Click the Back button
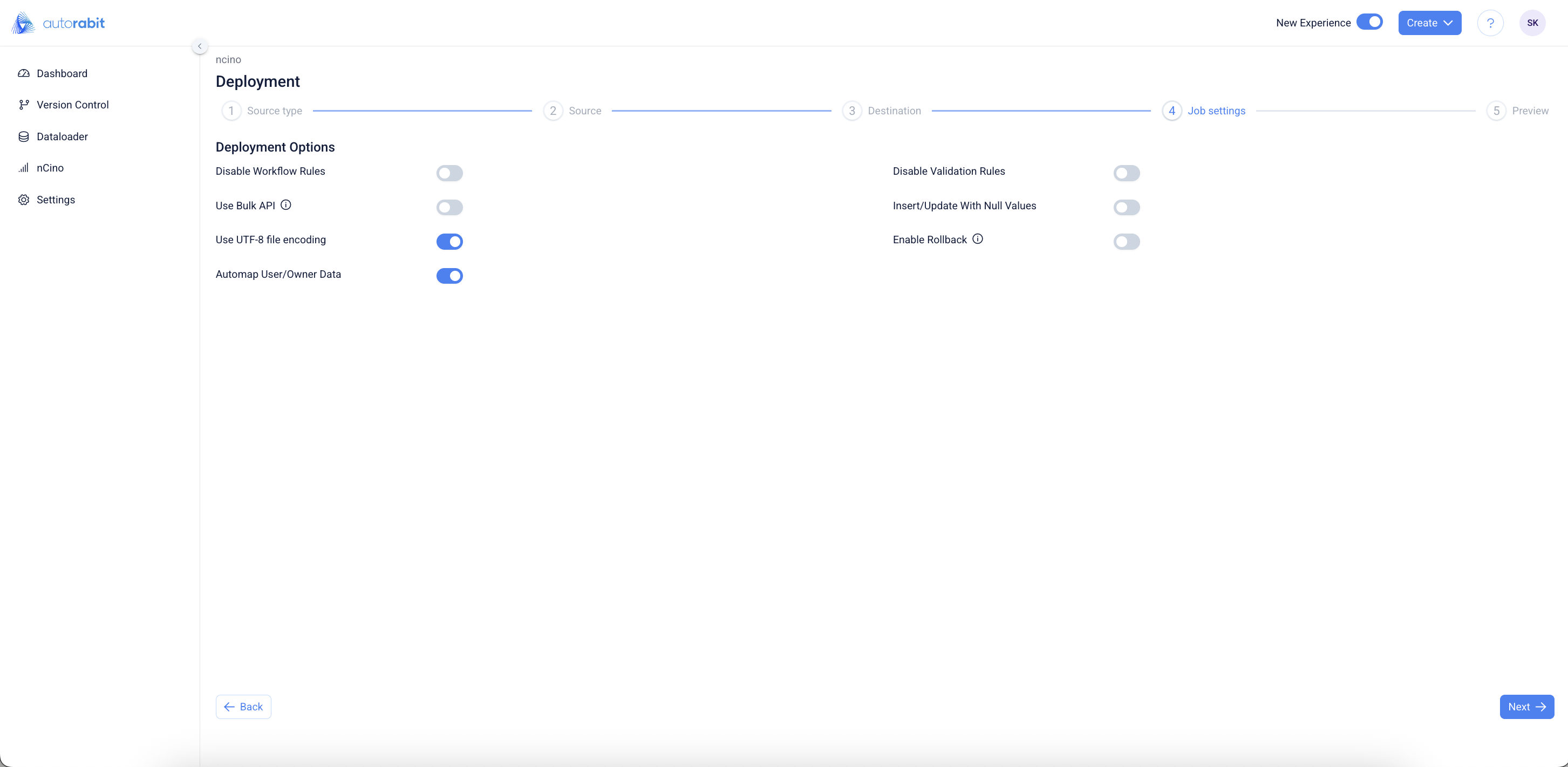The width and height of the screenshot is (1568, 767). pyautogui.click(x=243, y=707)
